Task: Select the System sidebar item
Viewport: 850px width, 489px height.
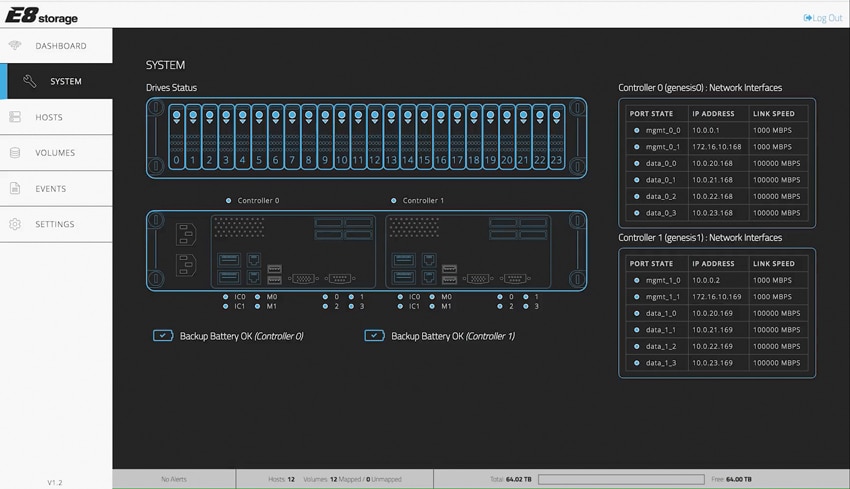Action: (56, 81)
